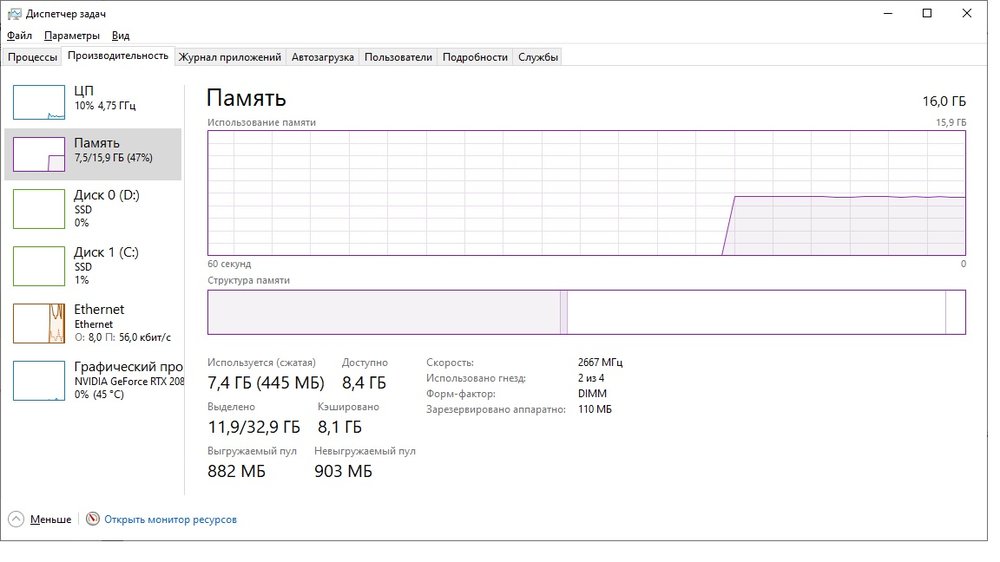Go to the Автозагрузка tab
The height and width of the screenshot is (562, 1000).
point(322,57)
